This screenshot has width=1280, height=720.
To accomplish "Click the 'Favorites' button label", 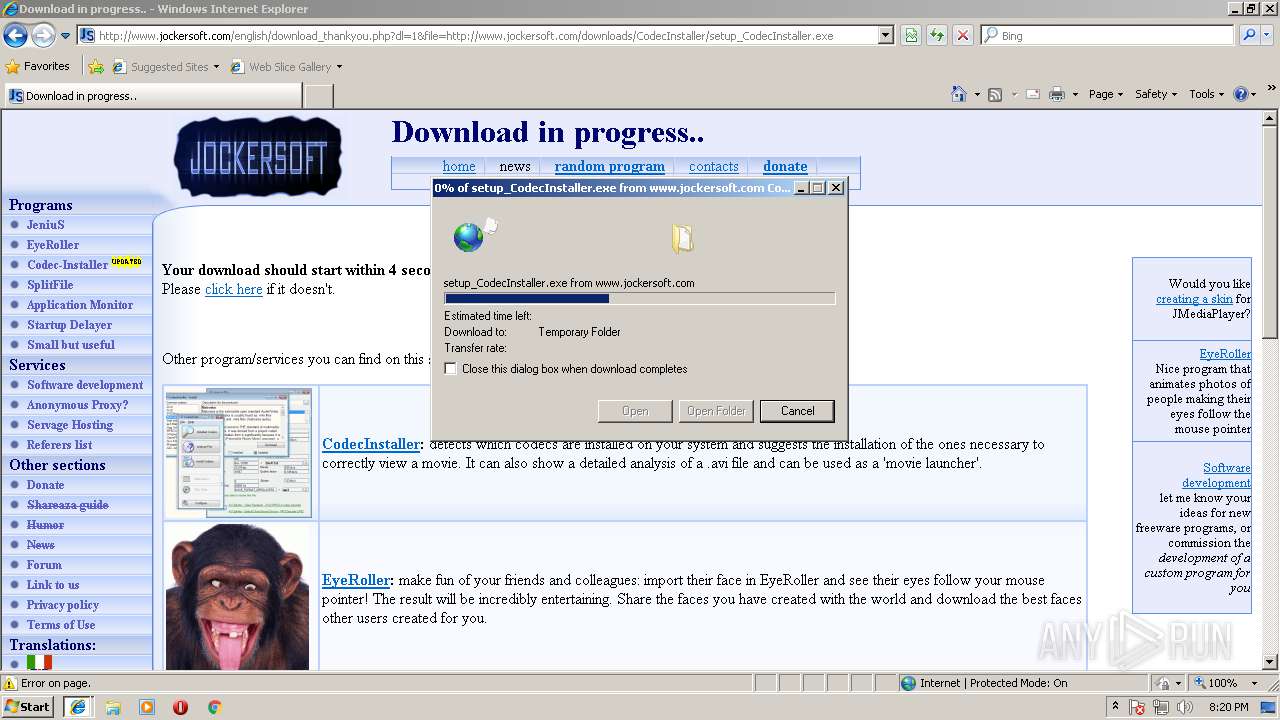I will point(47,67).
